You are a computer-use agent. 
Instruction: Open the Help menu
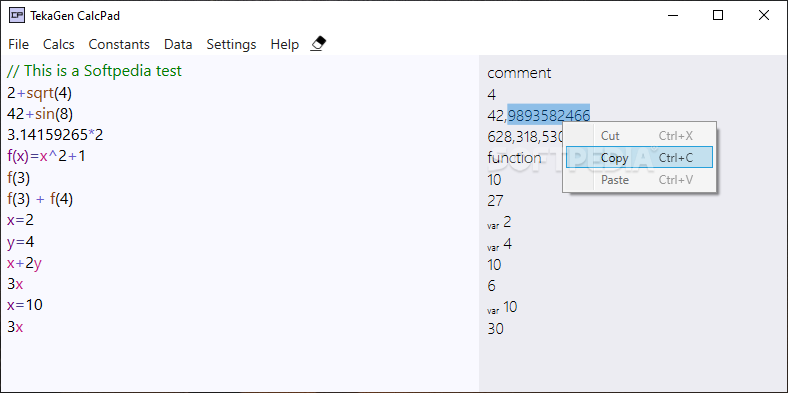coord(284,44)
